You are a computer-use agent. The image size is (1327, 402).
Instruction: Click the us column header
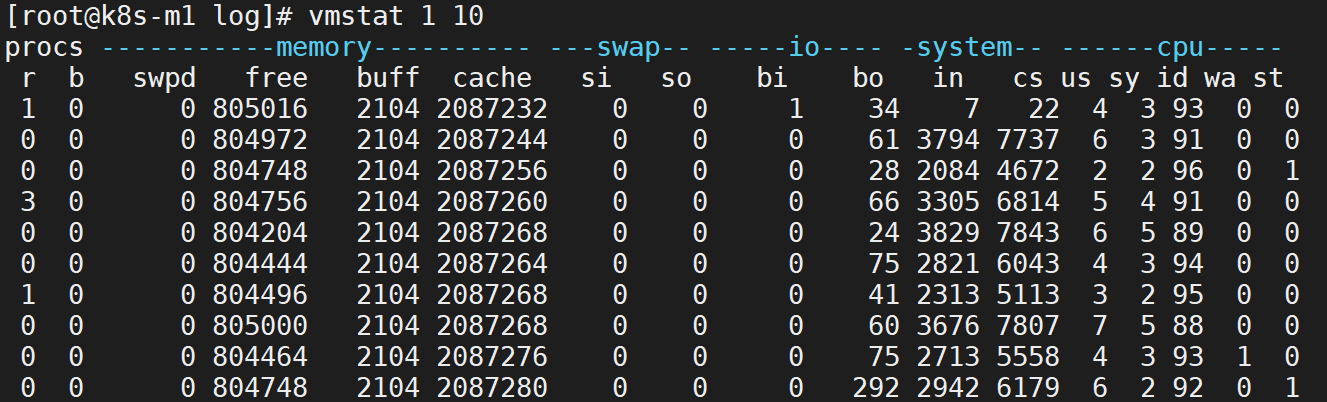coord(1076,78)
